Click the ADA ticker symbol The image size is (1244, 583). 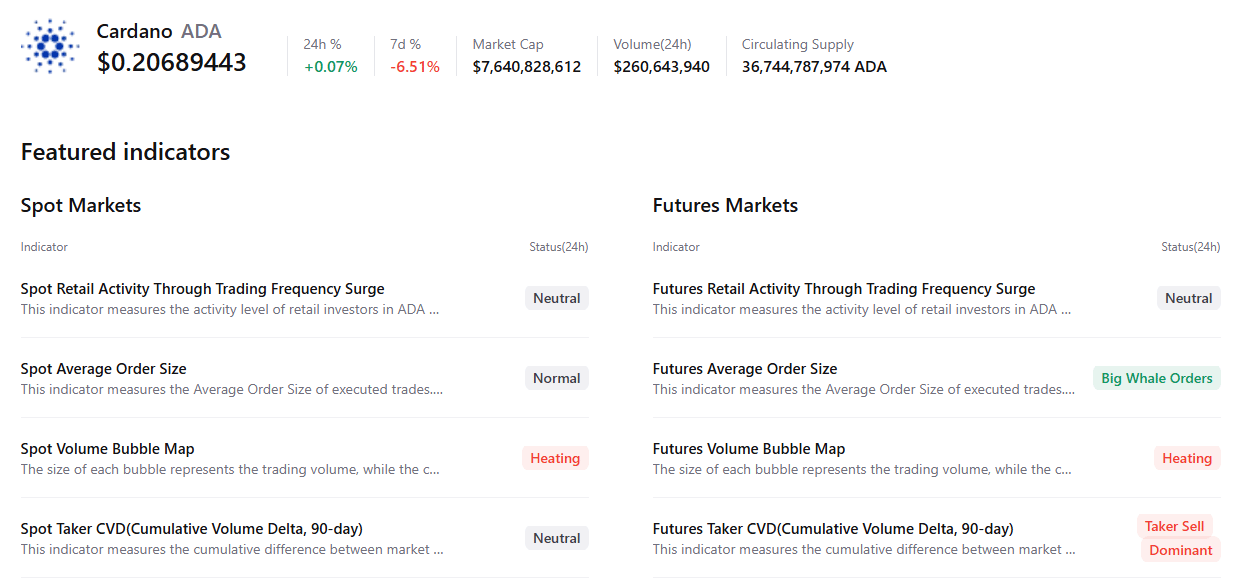[201, 31]
